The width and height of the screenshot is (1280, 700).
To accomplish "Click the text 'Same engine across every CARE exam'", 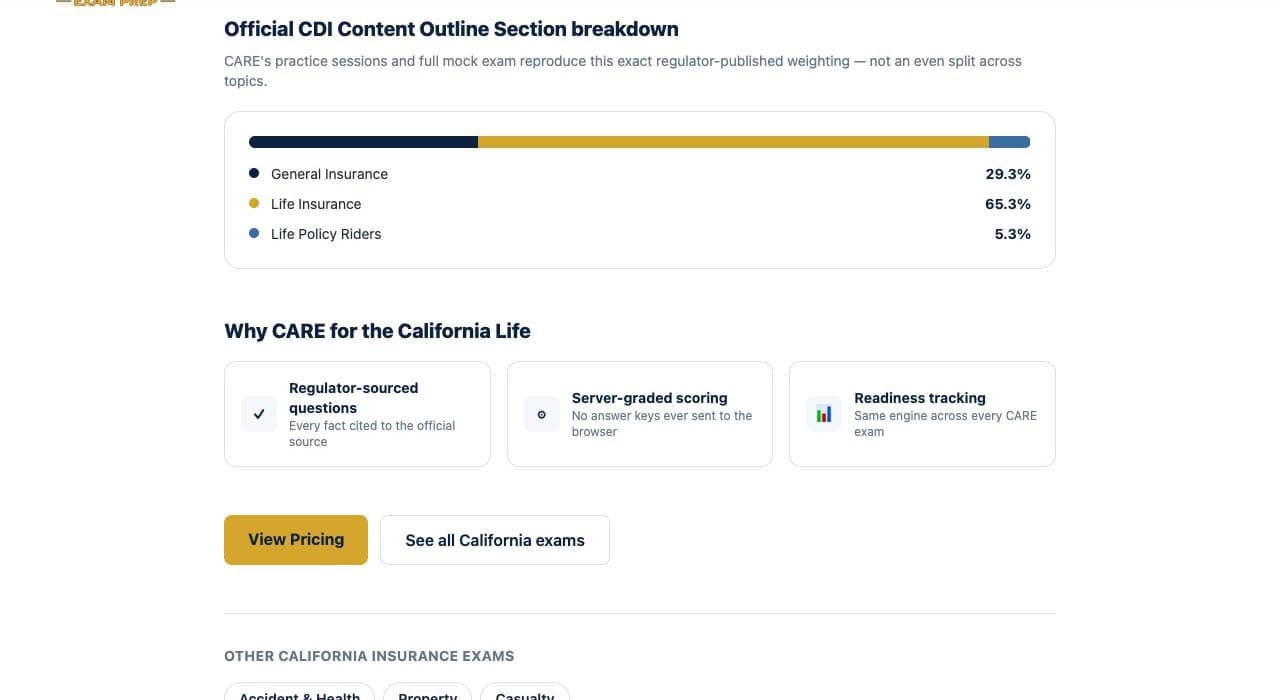I will (945, 424).
